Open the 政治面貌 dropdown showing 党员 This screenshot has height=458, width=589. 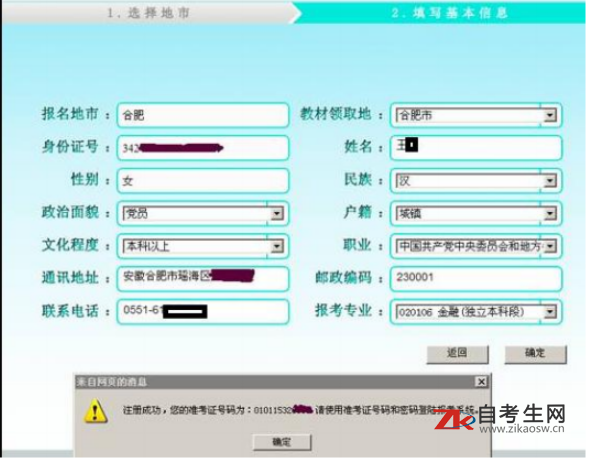coord(203,214)
